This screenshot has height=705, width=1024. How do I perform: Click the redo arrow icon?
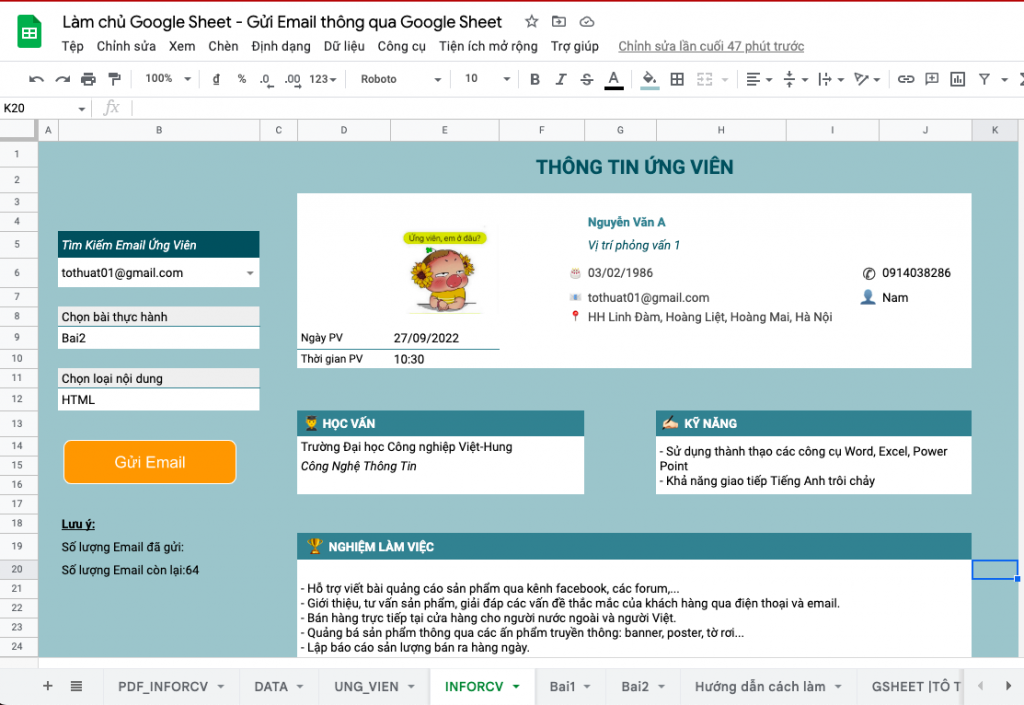(x=62, y=79)
